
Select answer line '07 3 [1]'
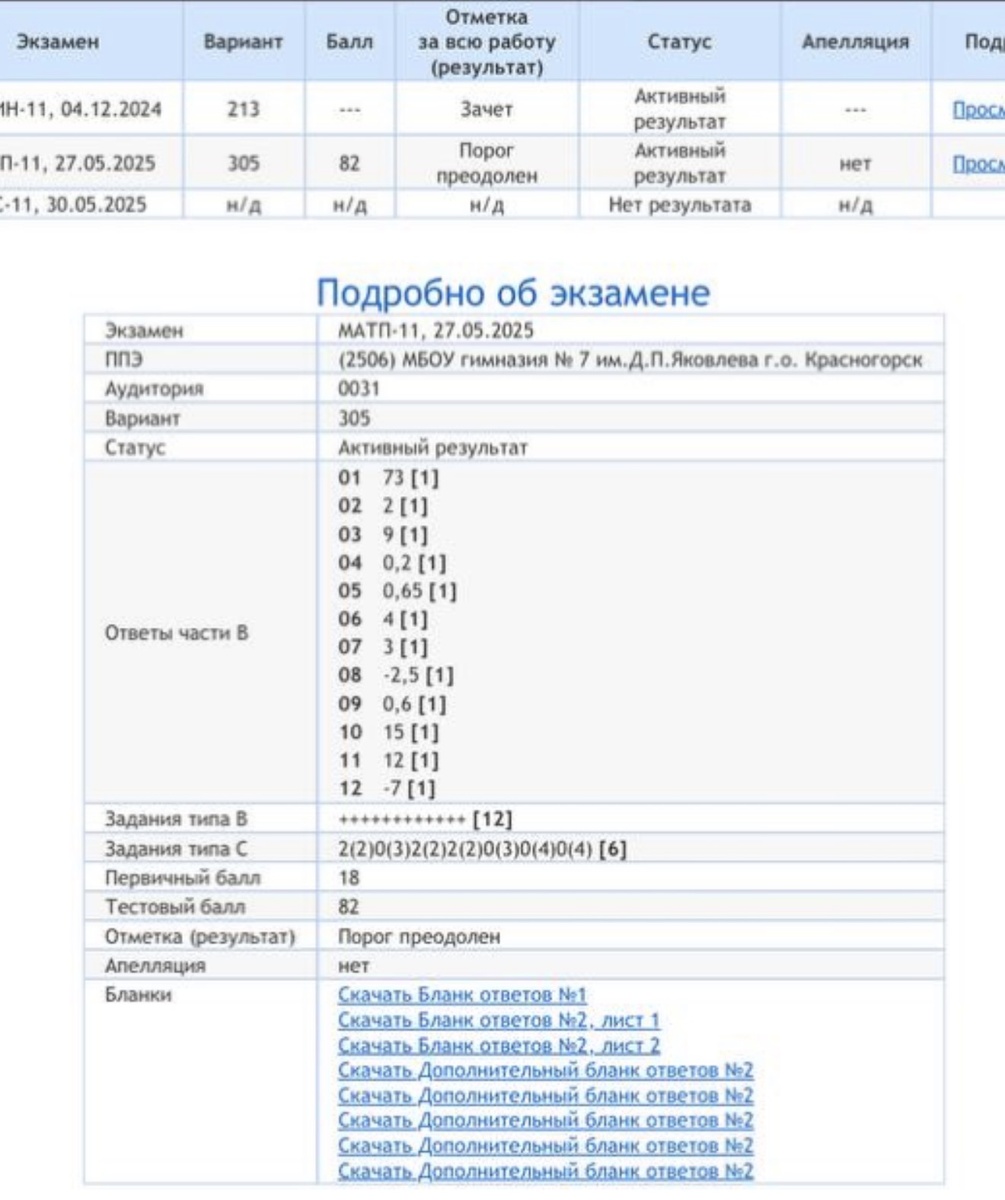(x=384, y=648)
